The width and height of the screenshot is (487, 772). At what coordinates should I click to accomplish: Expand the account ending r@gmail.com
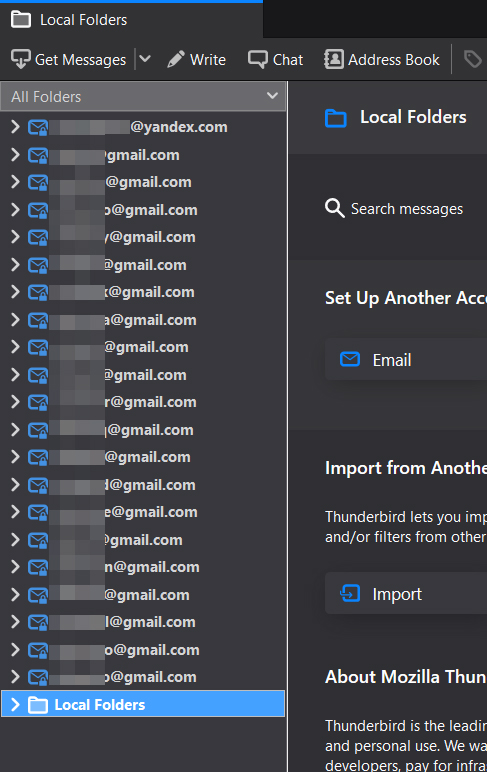click(15, 402)
